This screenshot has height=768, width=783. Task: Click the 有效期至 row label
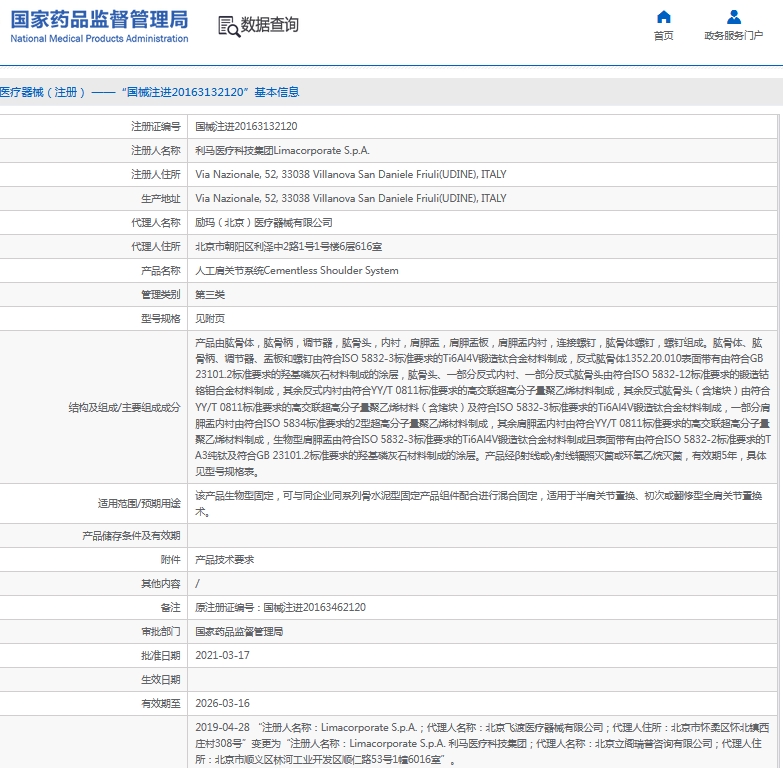coord(160,703)
